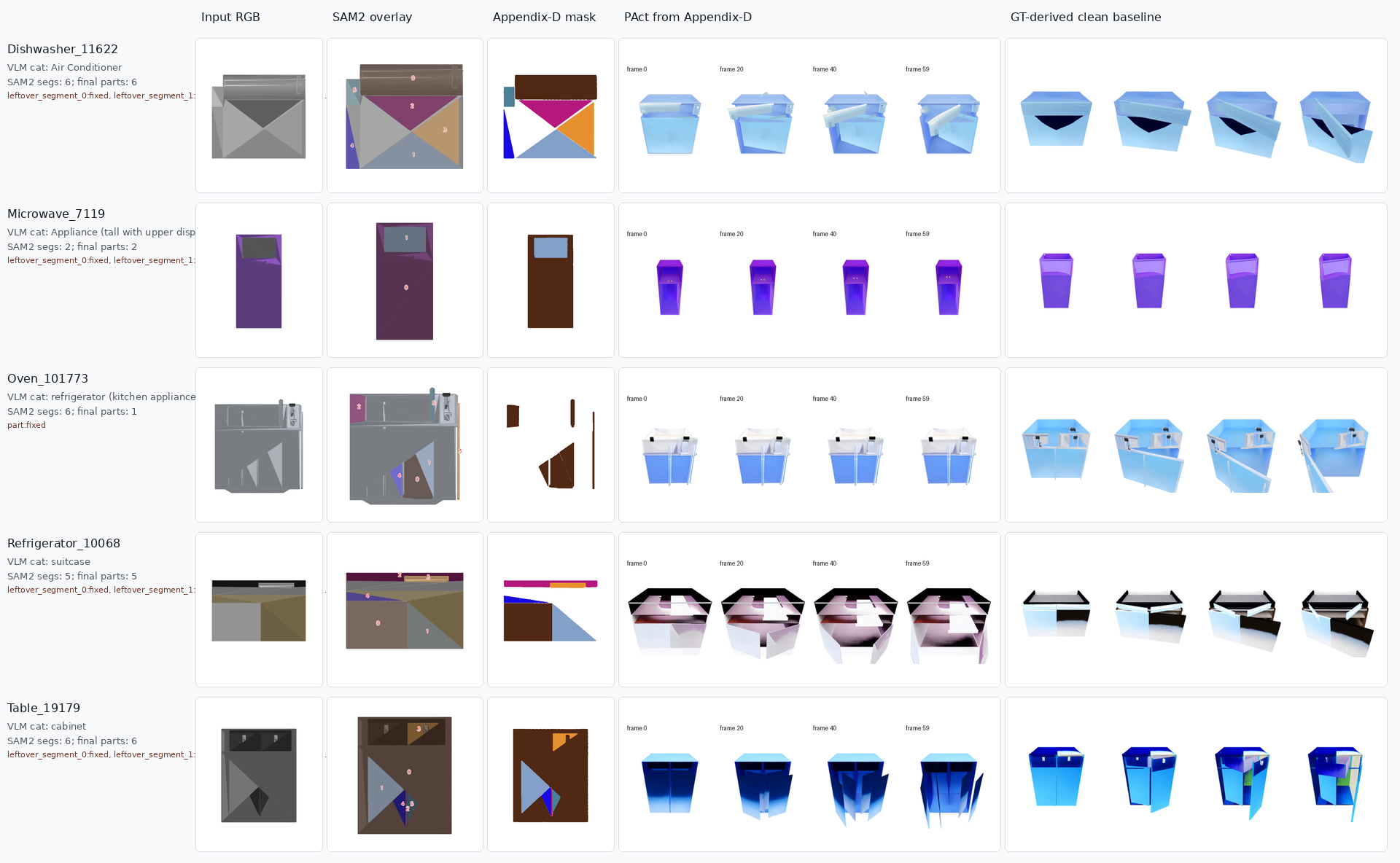Click 'VLM cat: Air Conditioner' text
Screen dimensions: 1400x863
click(x=65, y=67)
